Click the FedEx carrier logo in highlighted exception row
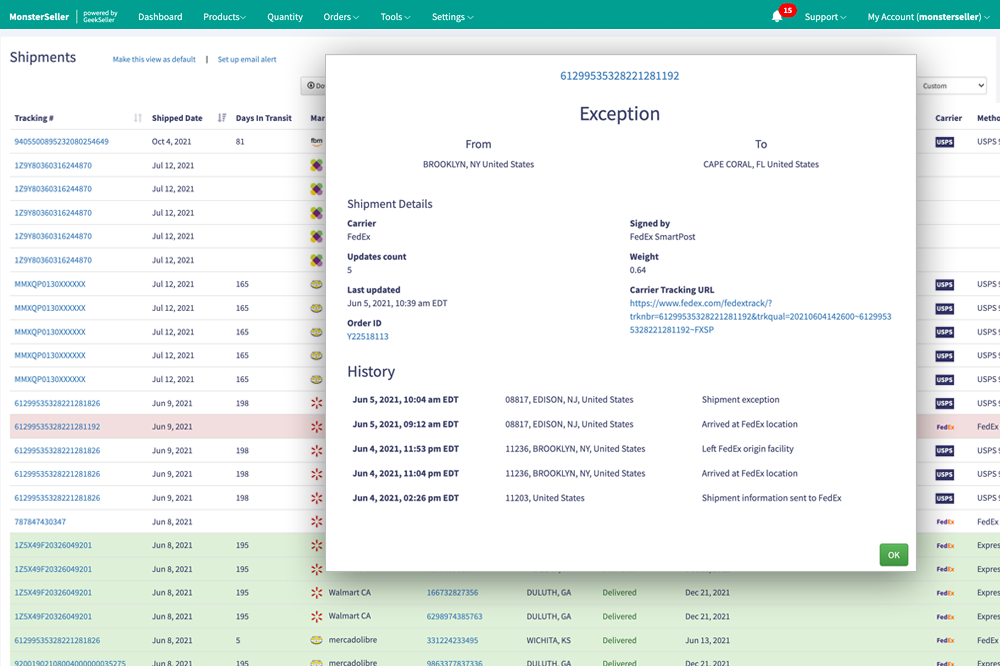The image size is (1000, 666). [945, 427]
